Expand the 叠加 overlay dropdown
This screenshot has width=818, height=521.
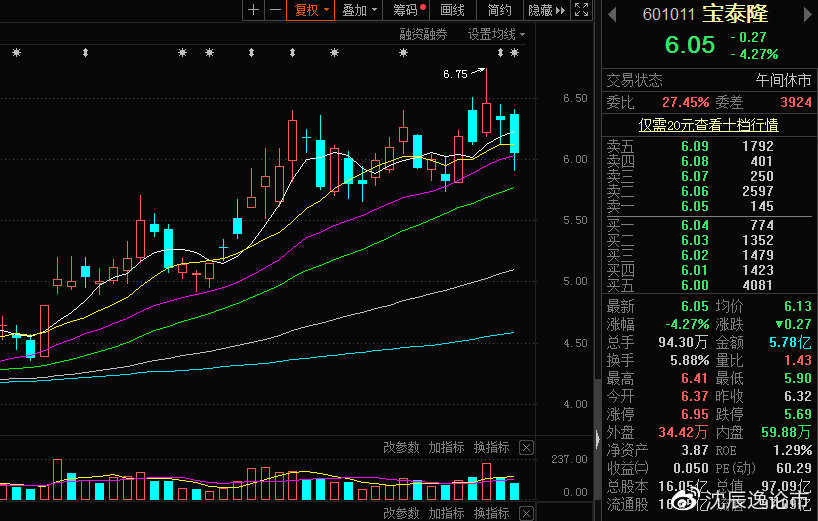pyautogui.click(x=359, y=10)
